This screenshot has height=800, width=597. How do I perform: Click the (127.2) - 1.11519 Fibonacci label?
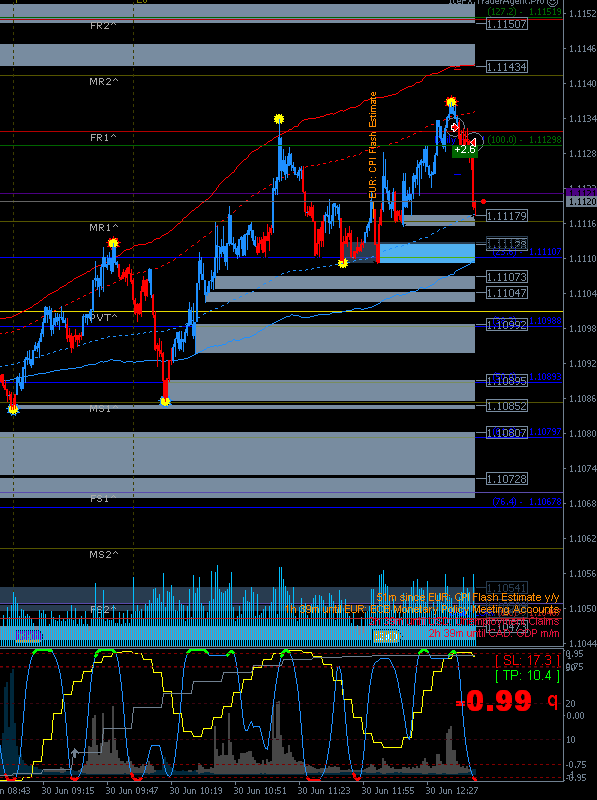(525, 11)
